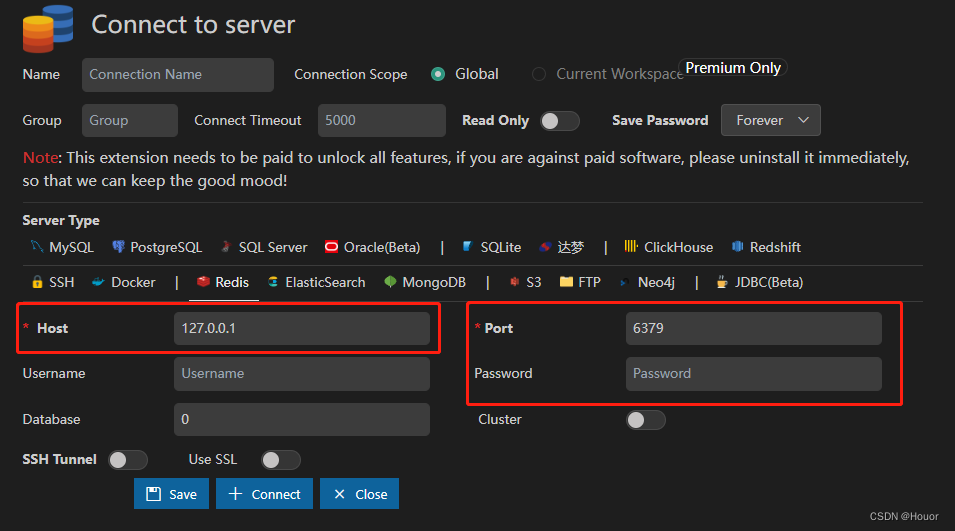Click the Redshift icon

point(738,247)
